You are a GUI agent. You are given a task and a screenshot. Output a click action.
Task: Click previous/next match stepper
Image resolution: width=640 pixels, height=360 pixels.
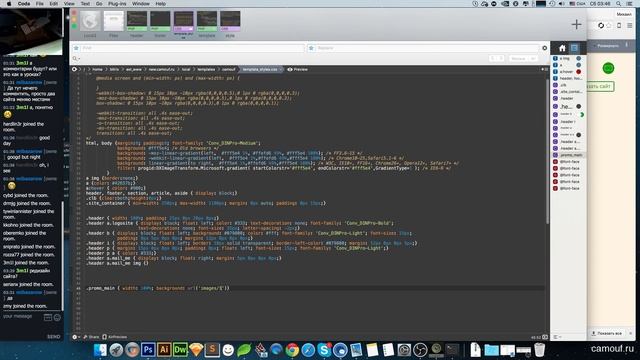click(497, 59)
